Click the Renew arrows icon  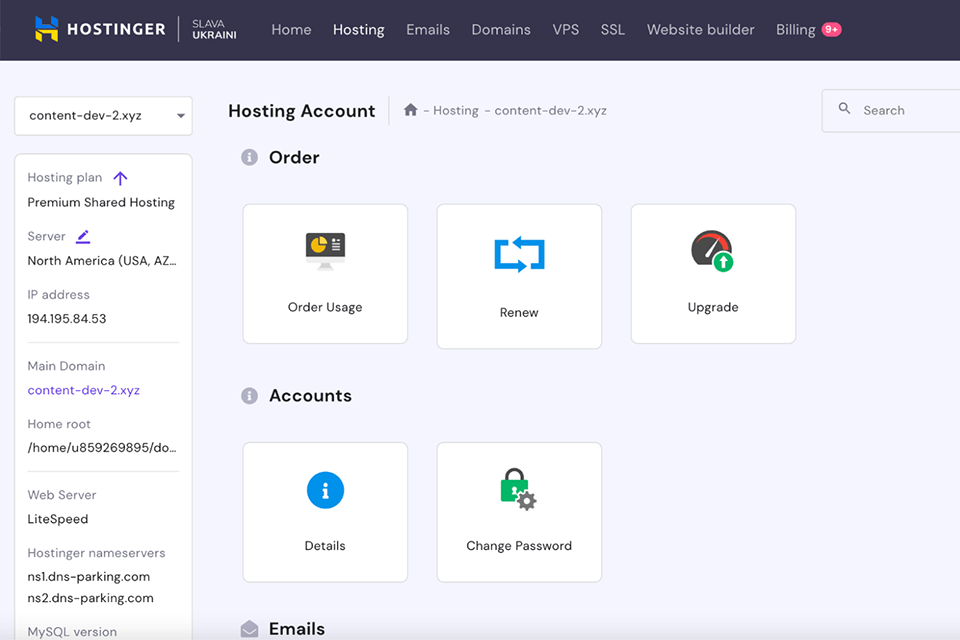tap(519, 254)
